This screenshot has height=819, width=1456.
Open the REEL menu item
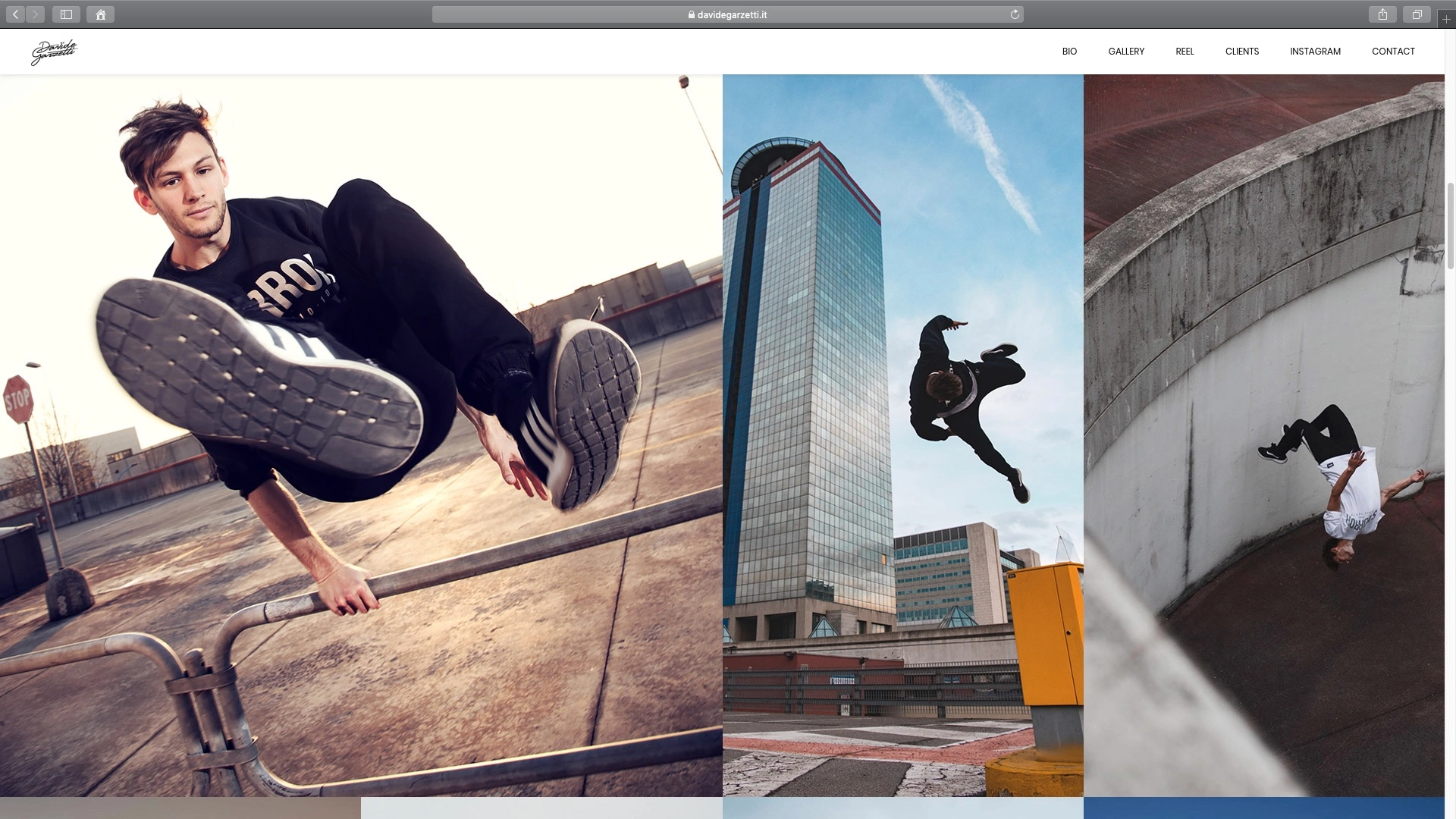pyautogui.click(x=1185, y=52)
